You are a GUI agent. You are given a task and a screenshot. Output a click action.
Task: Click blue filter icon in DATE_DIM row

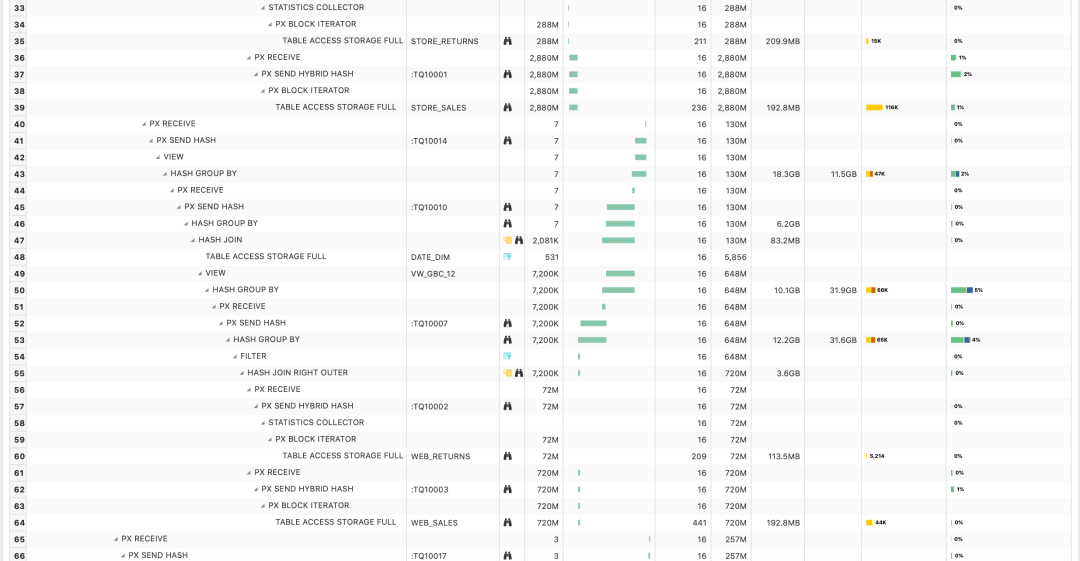(x=507, y=257)
